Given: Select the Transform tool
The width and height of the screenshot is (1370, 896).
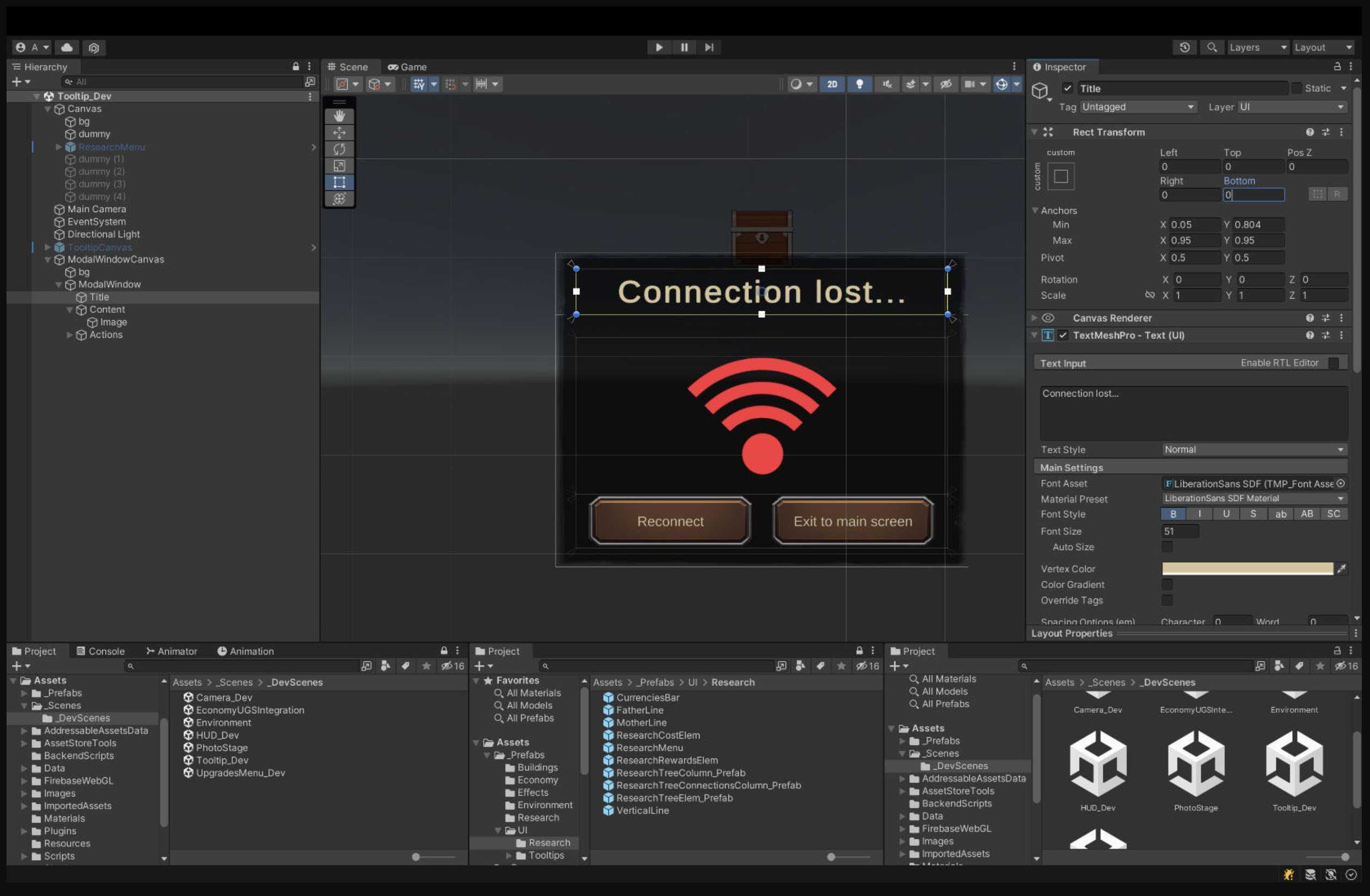Looking at the screenshot, I should pos(339,199).
